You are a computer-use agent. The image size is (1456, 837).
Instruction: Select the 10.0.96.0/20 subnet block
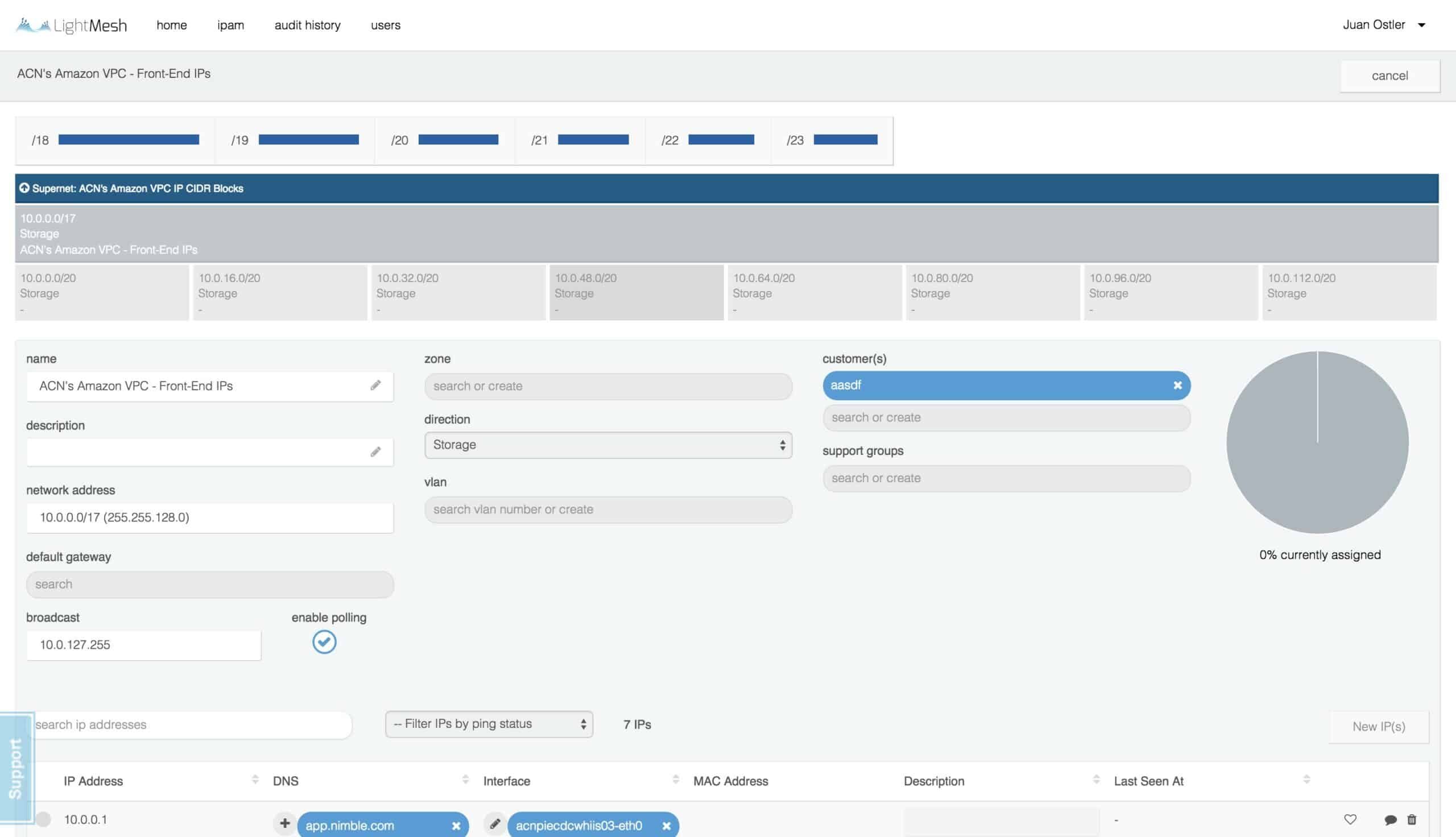point(1172,293)
